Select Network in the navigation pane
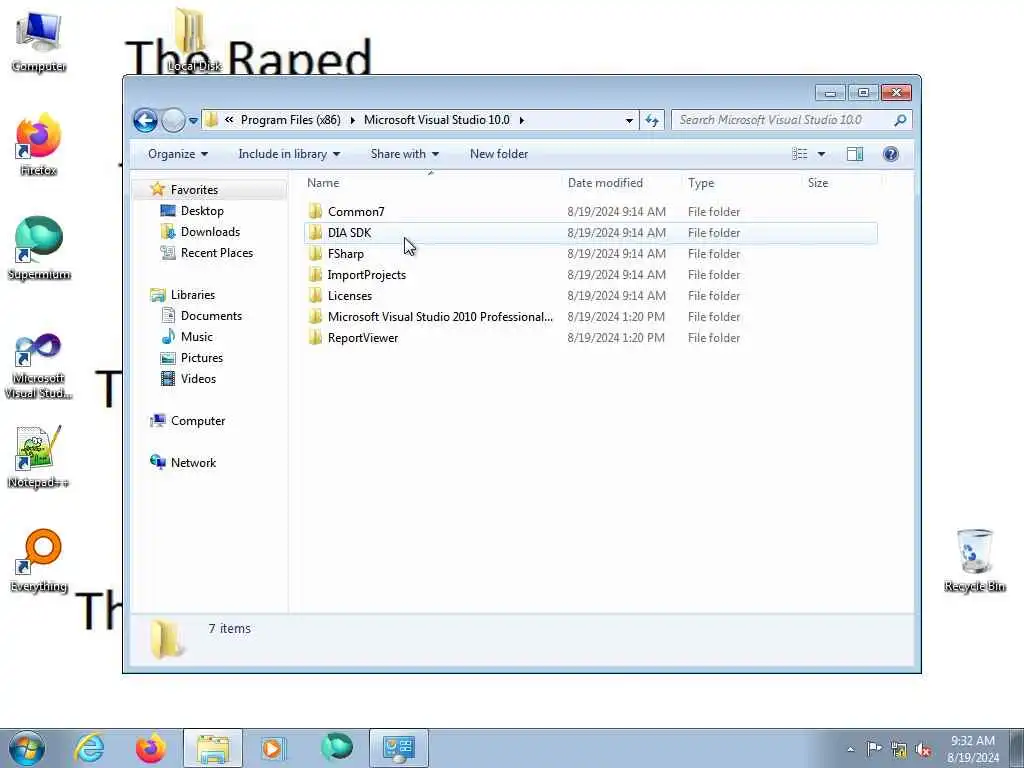The height and width of the screenshot is (768, 1024). (193, 463)
